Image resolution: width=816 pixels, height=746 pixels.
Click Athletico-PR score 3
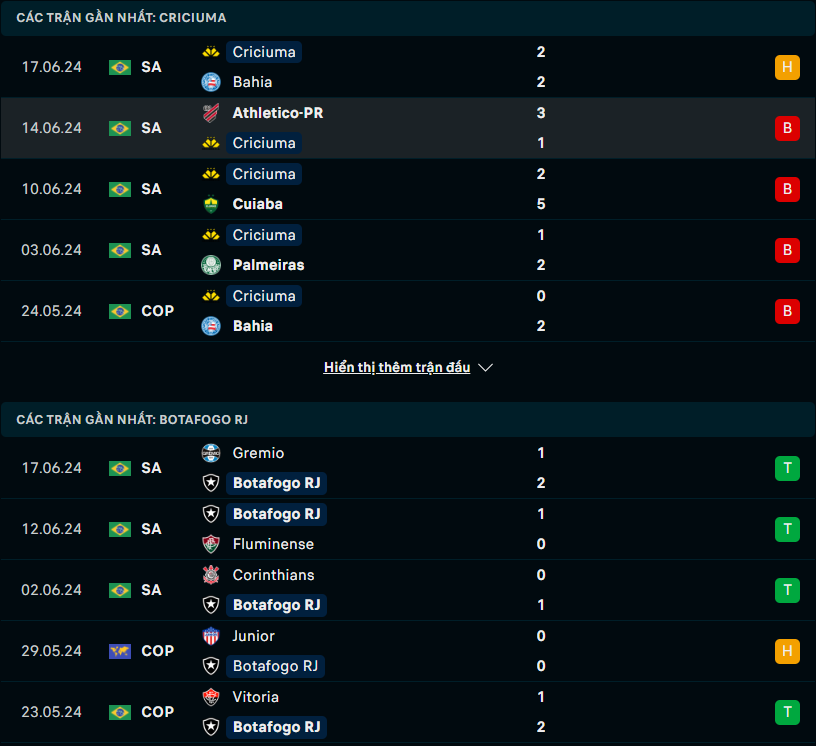(x=541, y=113)
